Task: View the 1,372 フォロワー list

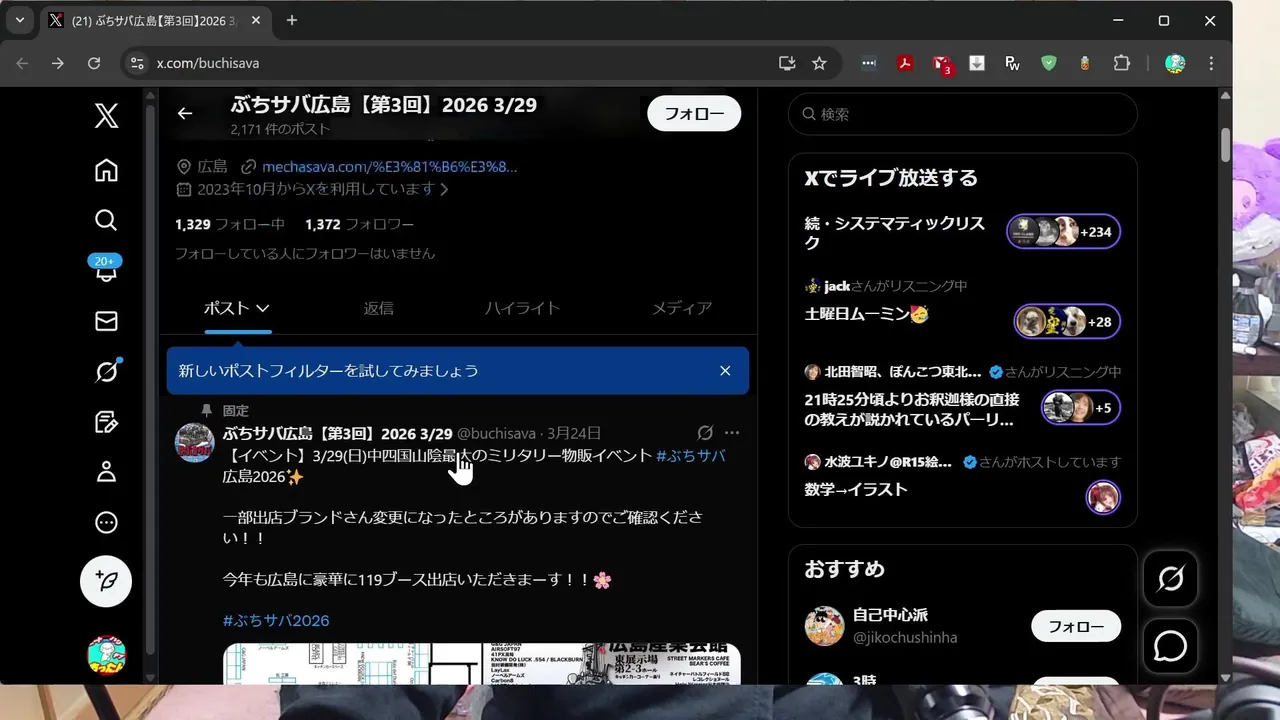Action: [359, 224]
